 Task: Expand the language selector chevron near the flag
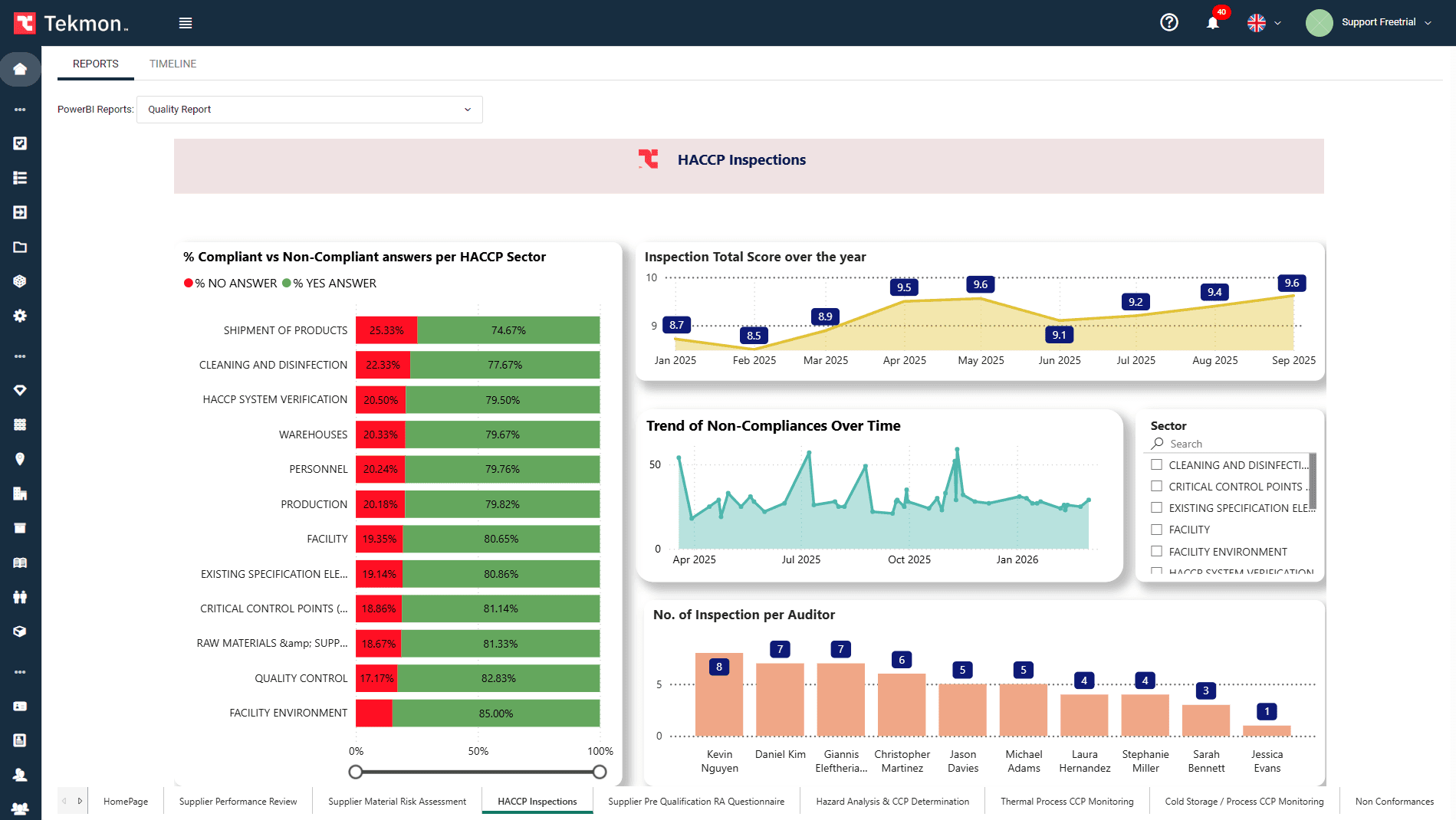pyautogui.click(x=1277, y=23)
